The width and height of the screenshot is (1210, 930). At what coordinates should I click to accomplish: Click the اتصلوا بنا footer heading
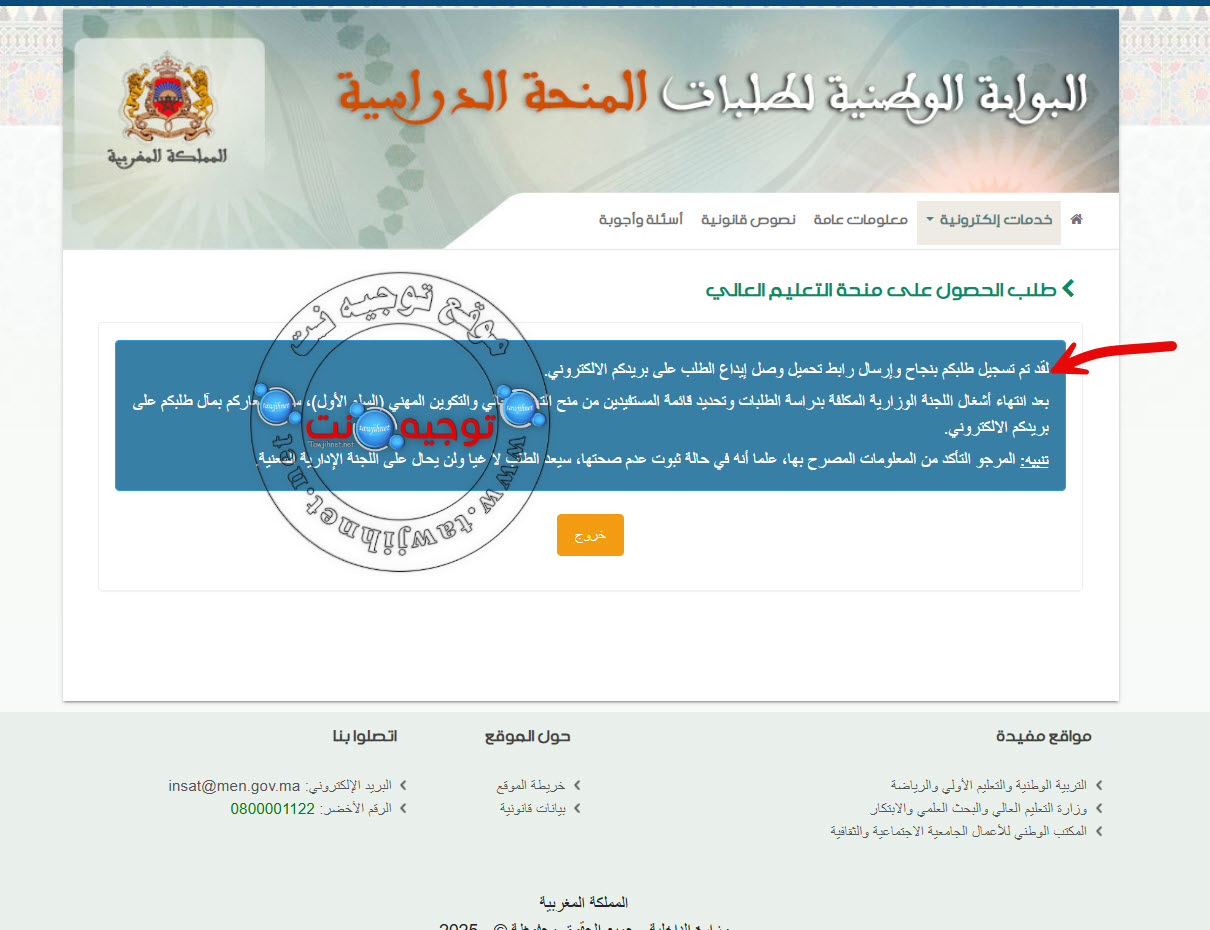coord(365,736)
